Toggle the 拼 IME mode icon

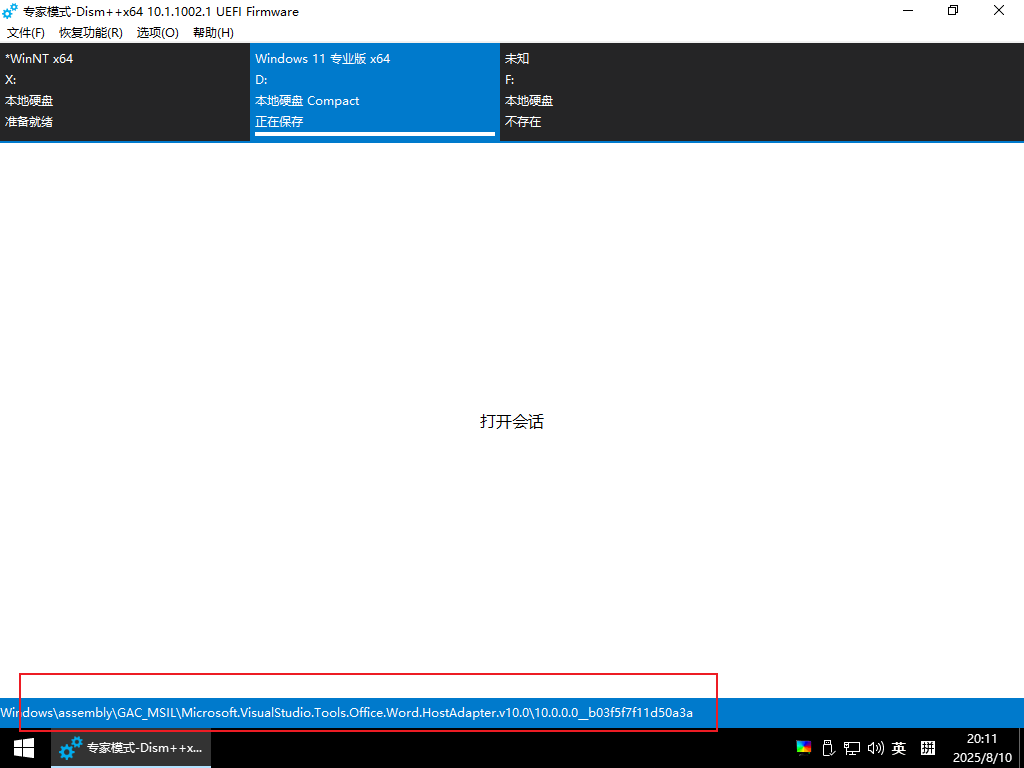928,748
